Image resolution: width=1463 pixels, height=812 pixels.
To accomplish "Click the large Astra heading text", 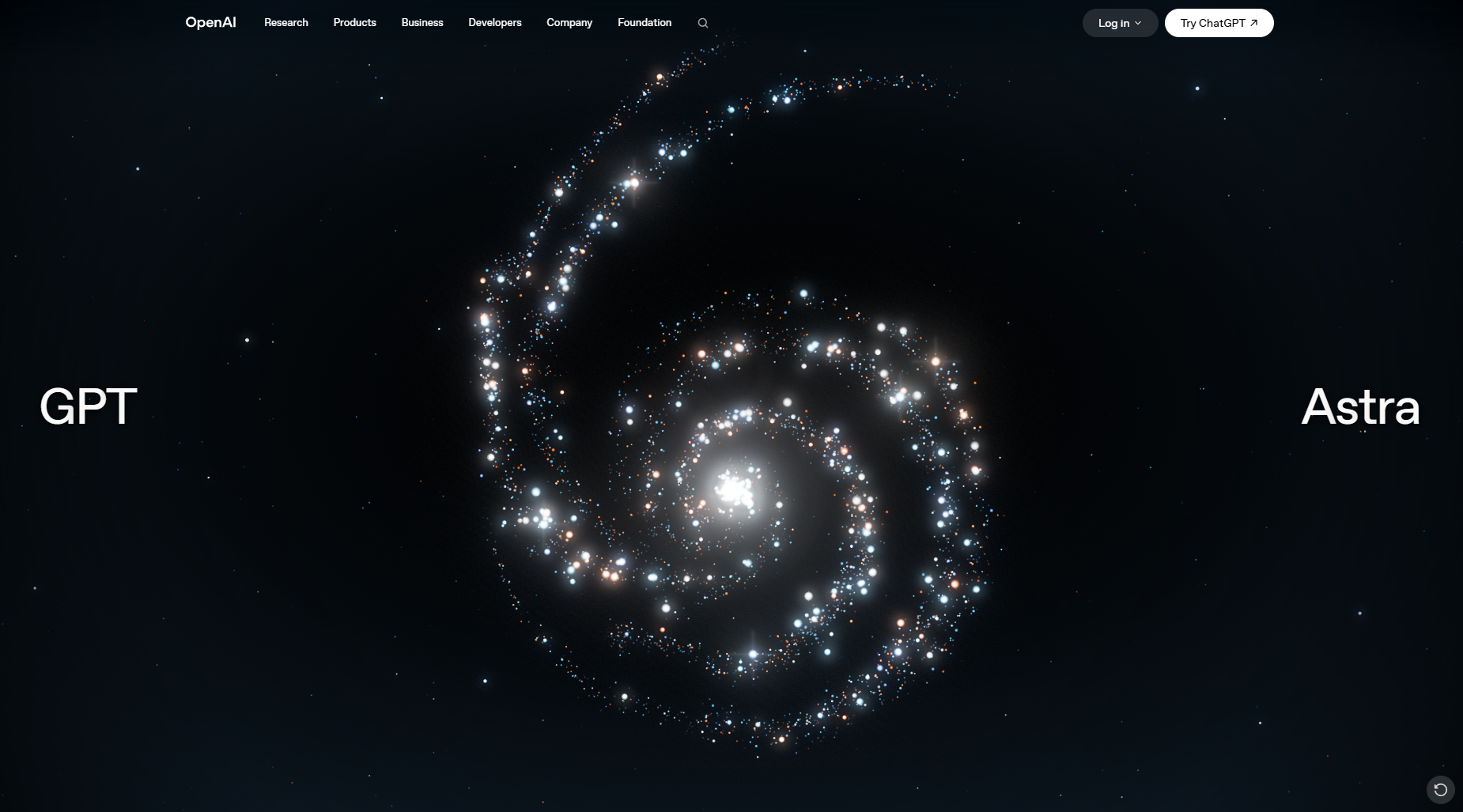I will pyautogui.click(x=1360, y=407).
